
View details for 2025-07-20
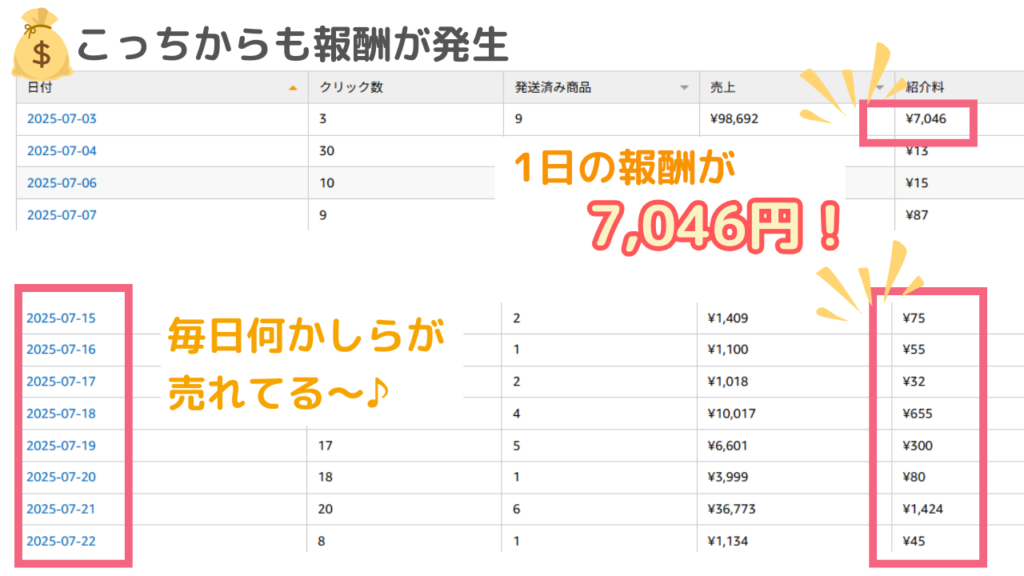point(62,477)
